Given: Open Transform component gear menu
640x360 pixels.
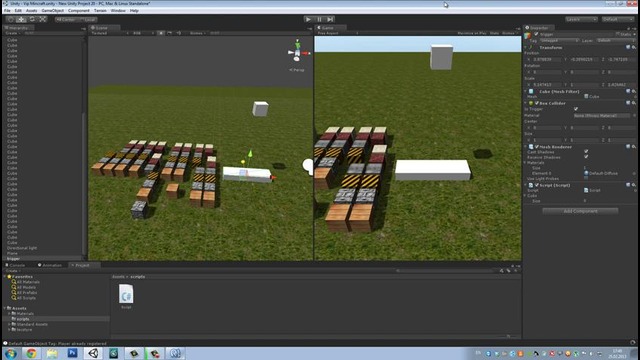Looking at the screenshot, I should [634, 47].
